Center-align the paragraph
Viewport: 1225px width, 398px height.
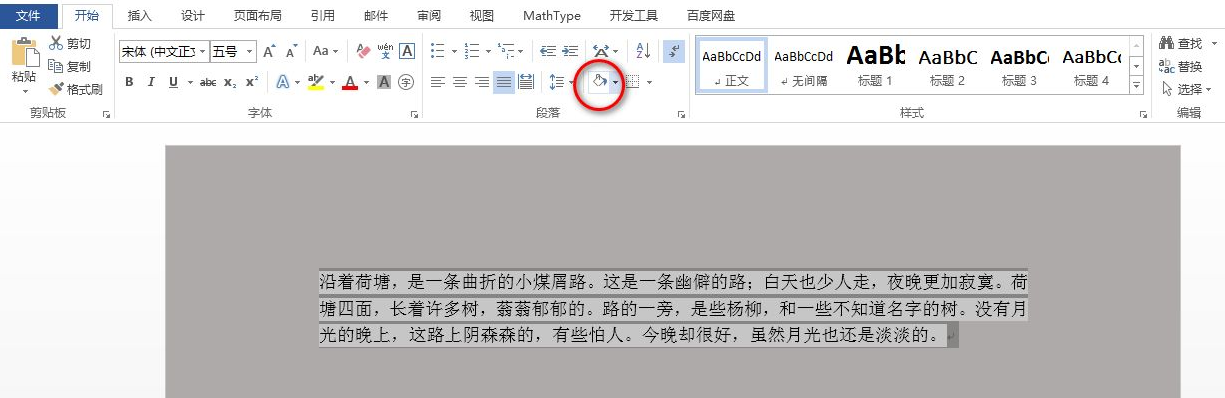tap(460, 82)
